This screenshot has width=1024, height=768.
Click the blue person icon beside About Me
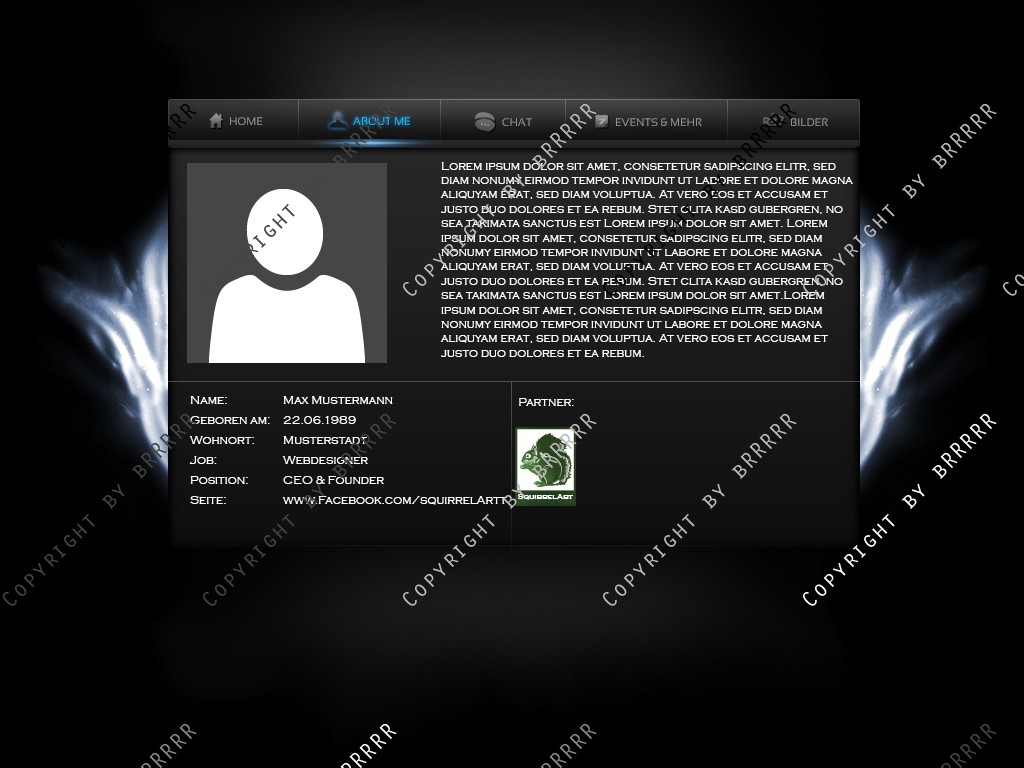click(337, 121)
